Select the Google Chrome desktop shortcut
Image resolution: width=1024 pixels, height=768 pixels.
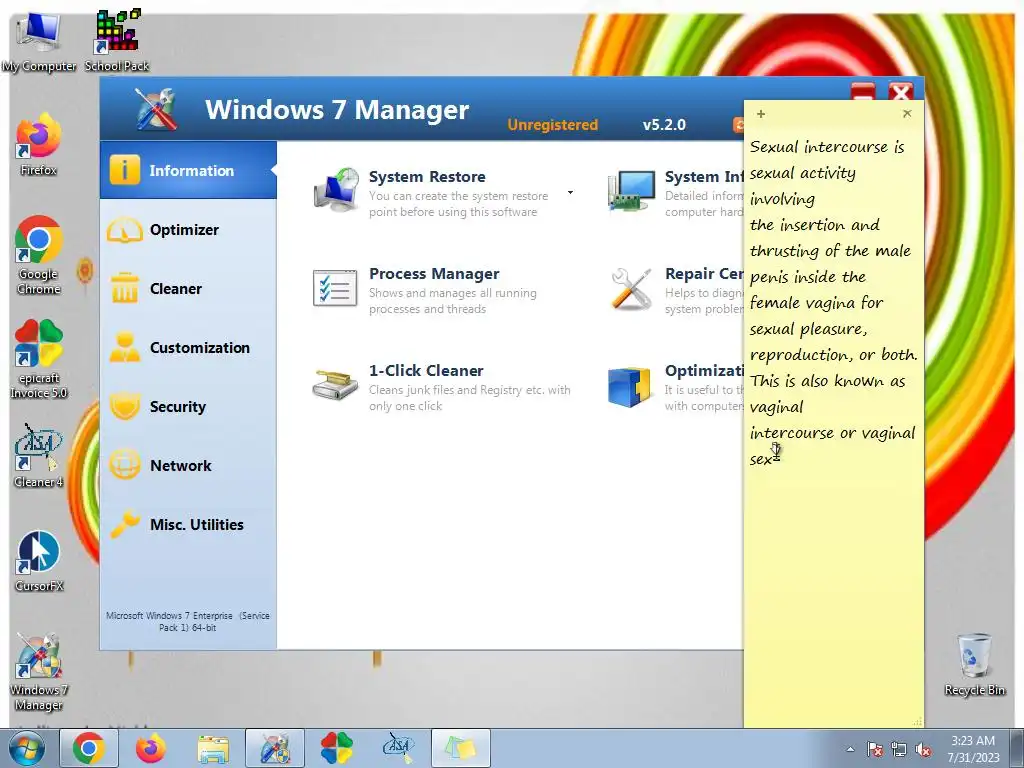coord(39,255)
